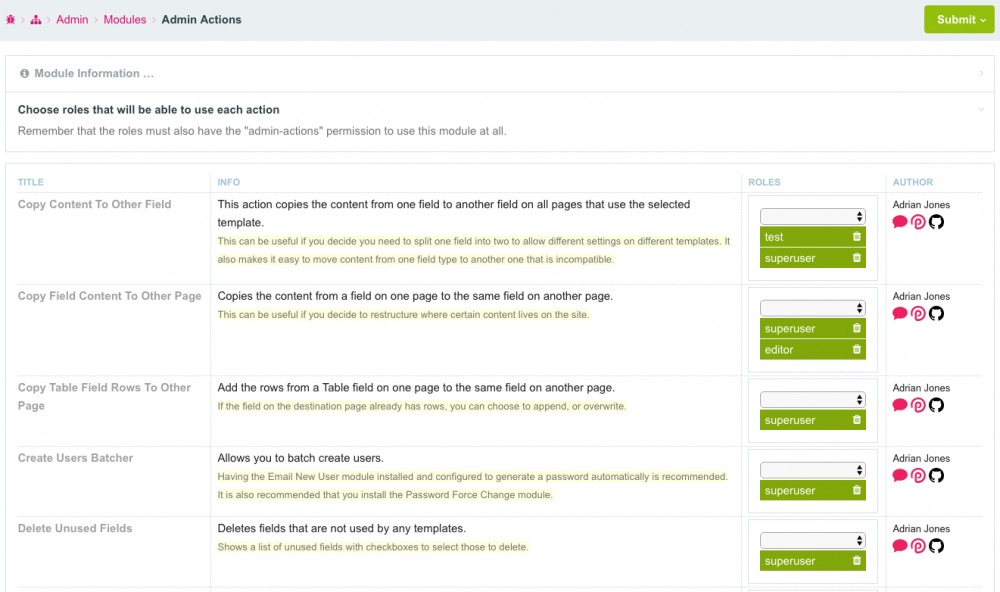
Task: Open roles dropdown for Copy Table Field Rows
Action: [x=812, y=399]
